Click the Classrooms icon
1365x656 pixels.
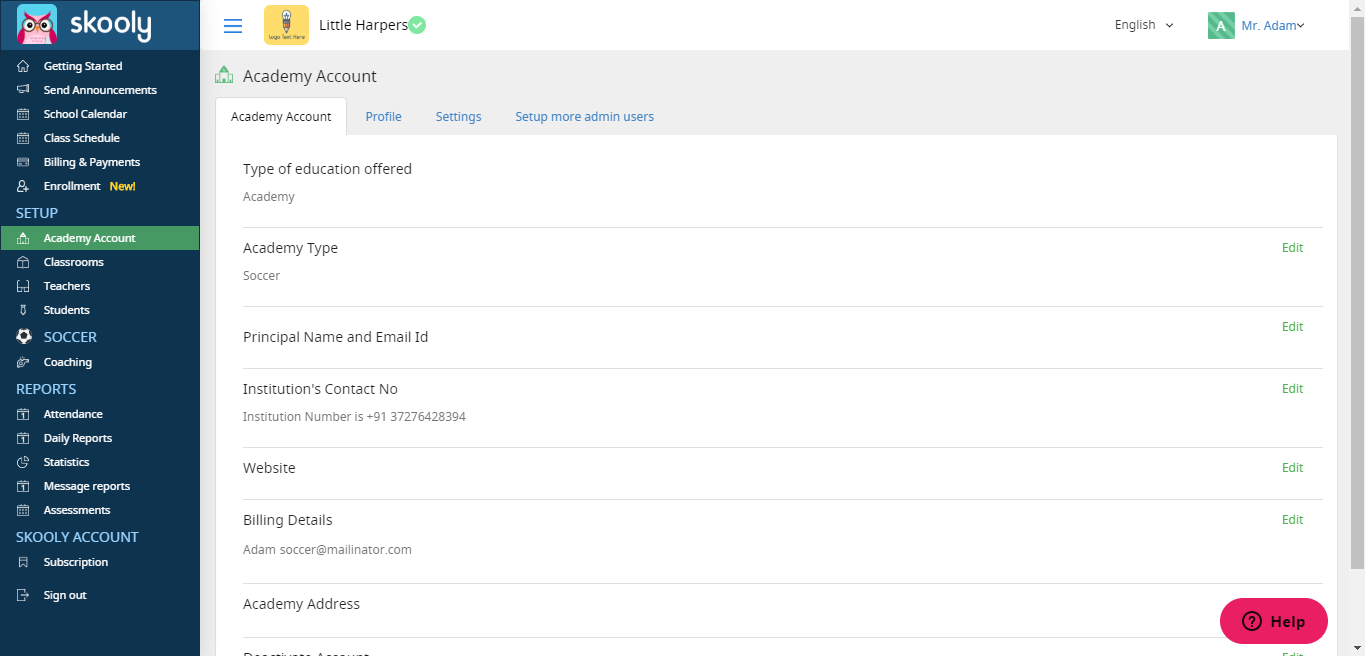(x=23, y=262)
